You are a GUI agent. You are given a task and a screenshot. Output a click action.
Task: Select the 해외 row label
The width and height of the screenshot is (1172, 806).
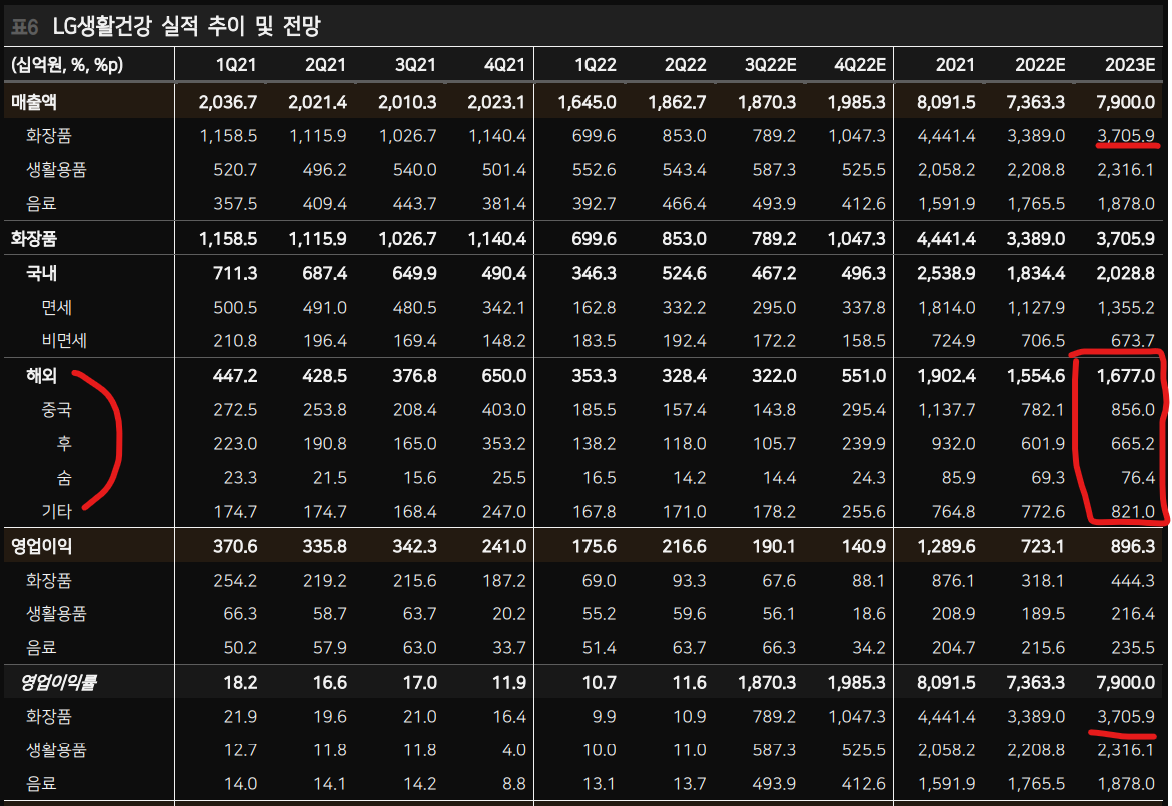tap(41, 375)
